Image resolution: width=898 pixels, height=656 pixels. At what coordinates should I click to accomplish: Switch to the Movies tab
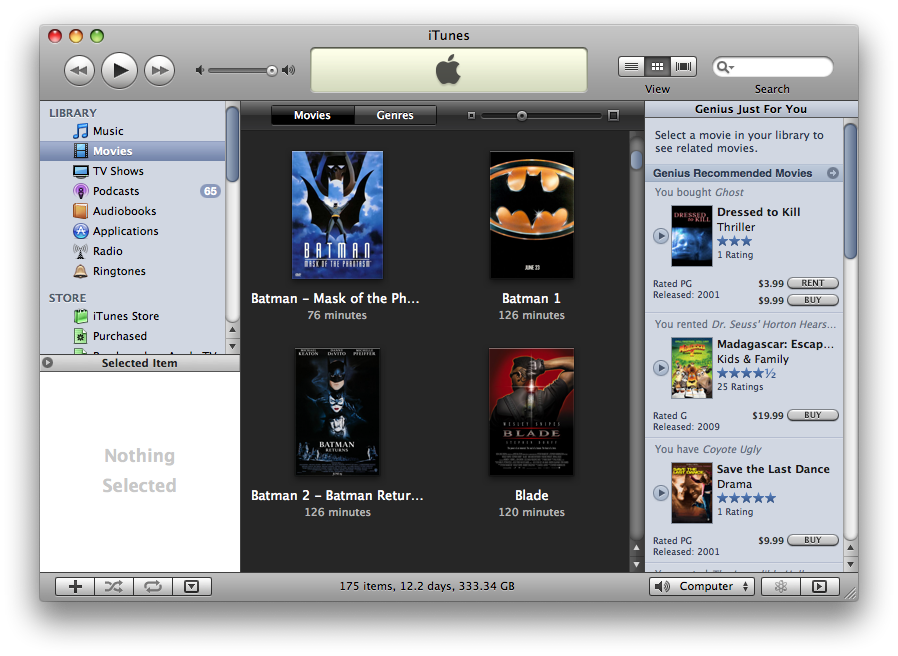click(x=312, y=115)
